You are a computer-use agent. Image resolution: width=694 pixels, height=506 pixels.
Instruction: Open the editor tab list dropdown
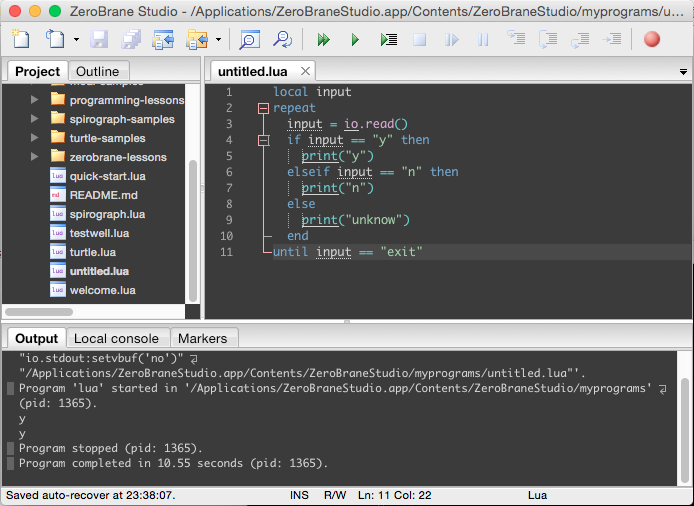(x=683, y=72)
